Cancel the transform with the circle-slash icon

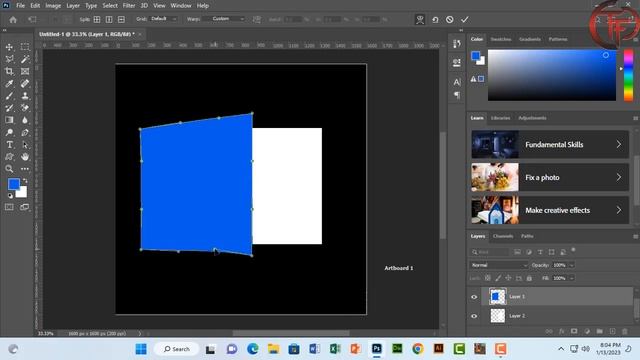tap(449, 20)
